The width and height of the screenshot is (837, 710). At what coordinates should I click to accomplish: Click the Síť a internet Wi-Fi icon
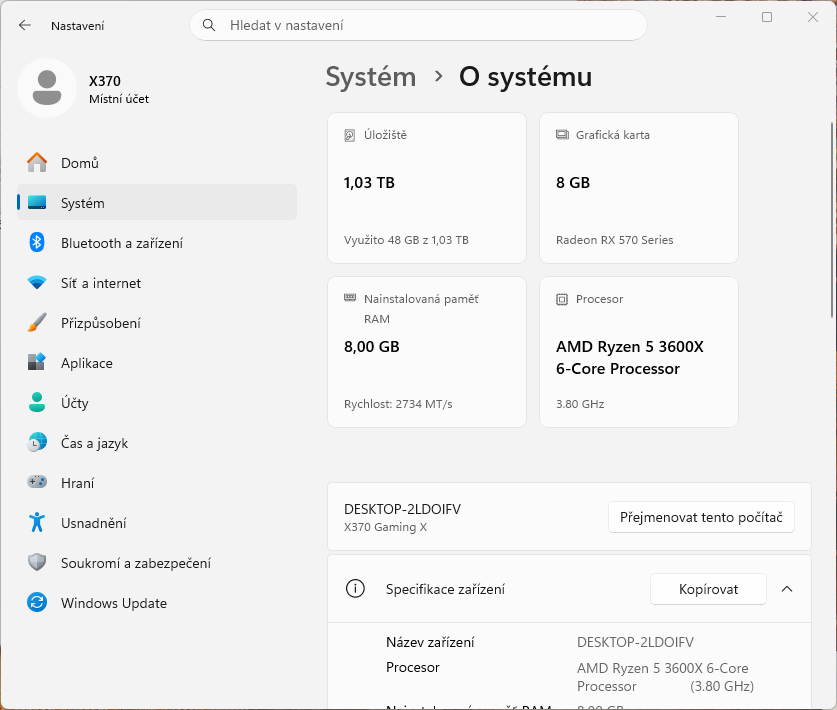click(37, 283)
